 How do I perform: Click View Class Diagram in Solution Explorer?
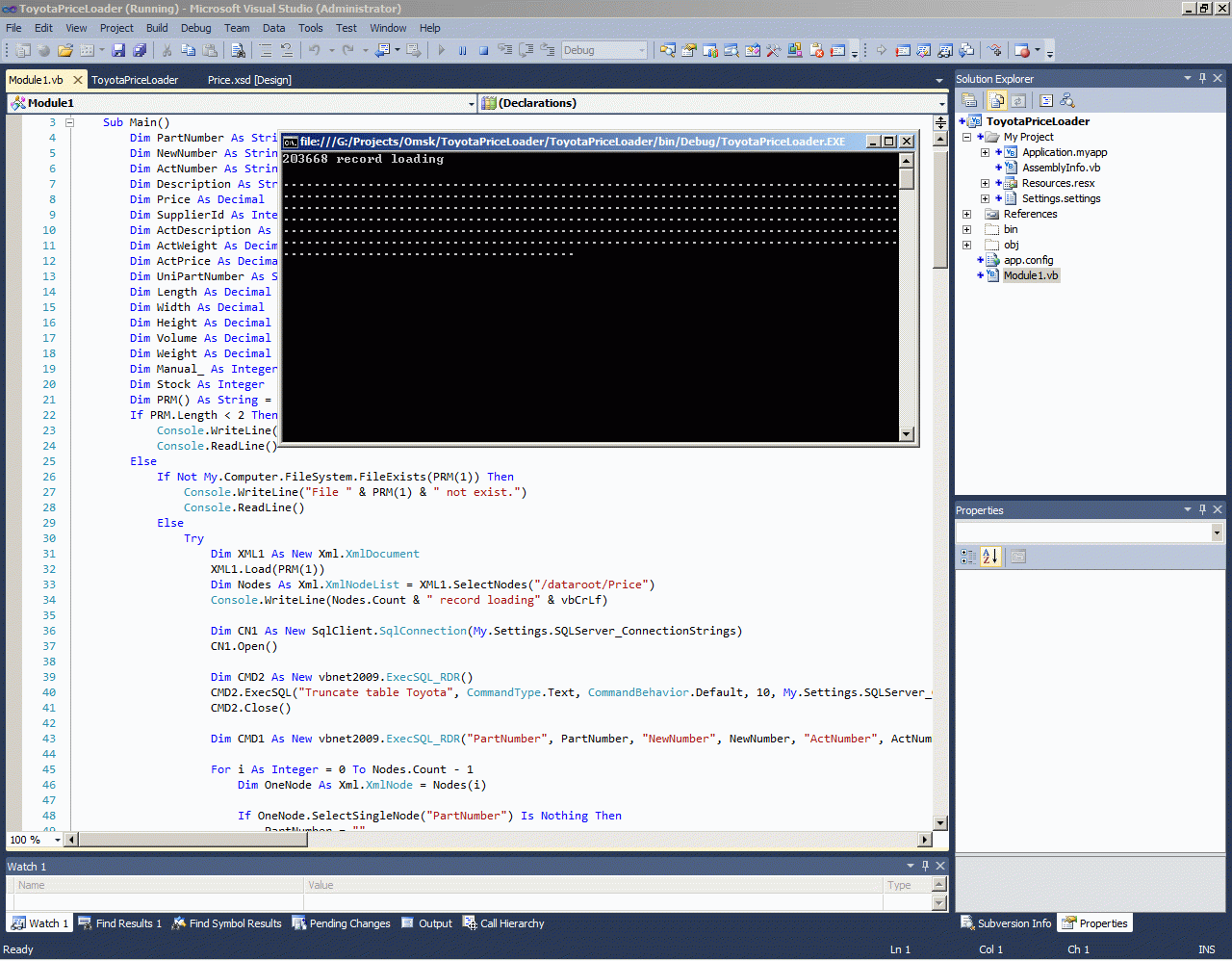click(1067, 100)
